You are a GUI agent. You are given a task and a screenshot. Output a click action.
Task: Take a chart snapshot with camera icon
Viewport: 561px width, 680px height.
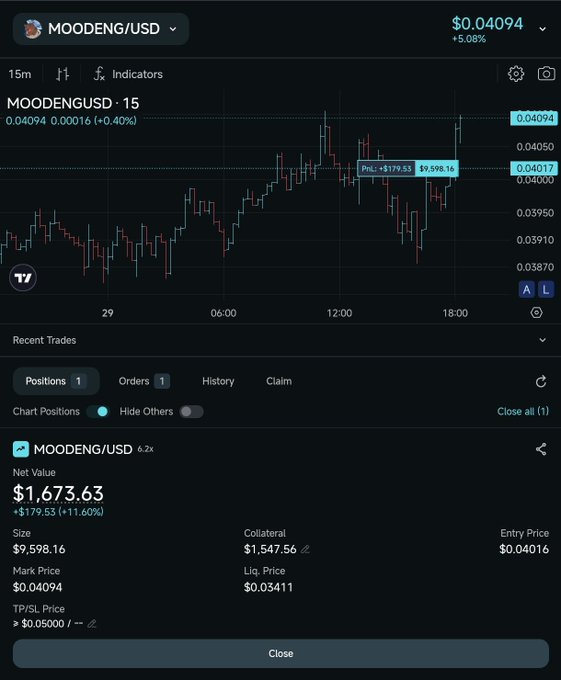click(x=546, y=74)
